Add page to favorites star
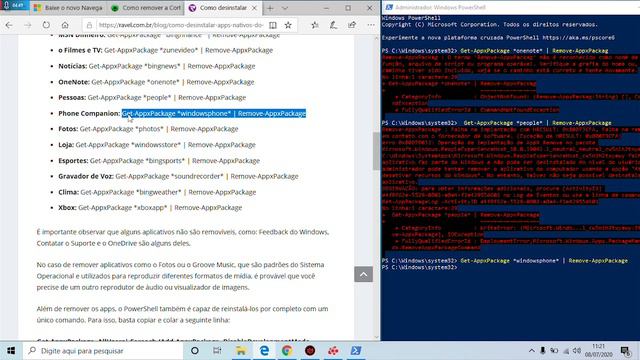The height and width of the screenshot is (360, 640). [288, 25]
